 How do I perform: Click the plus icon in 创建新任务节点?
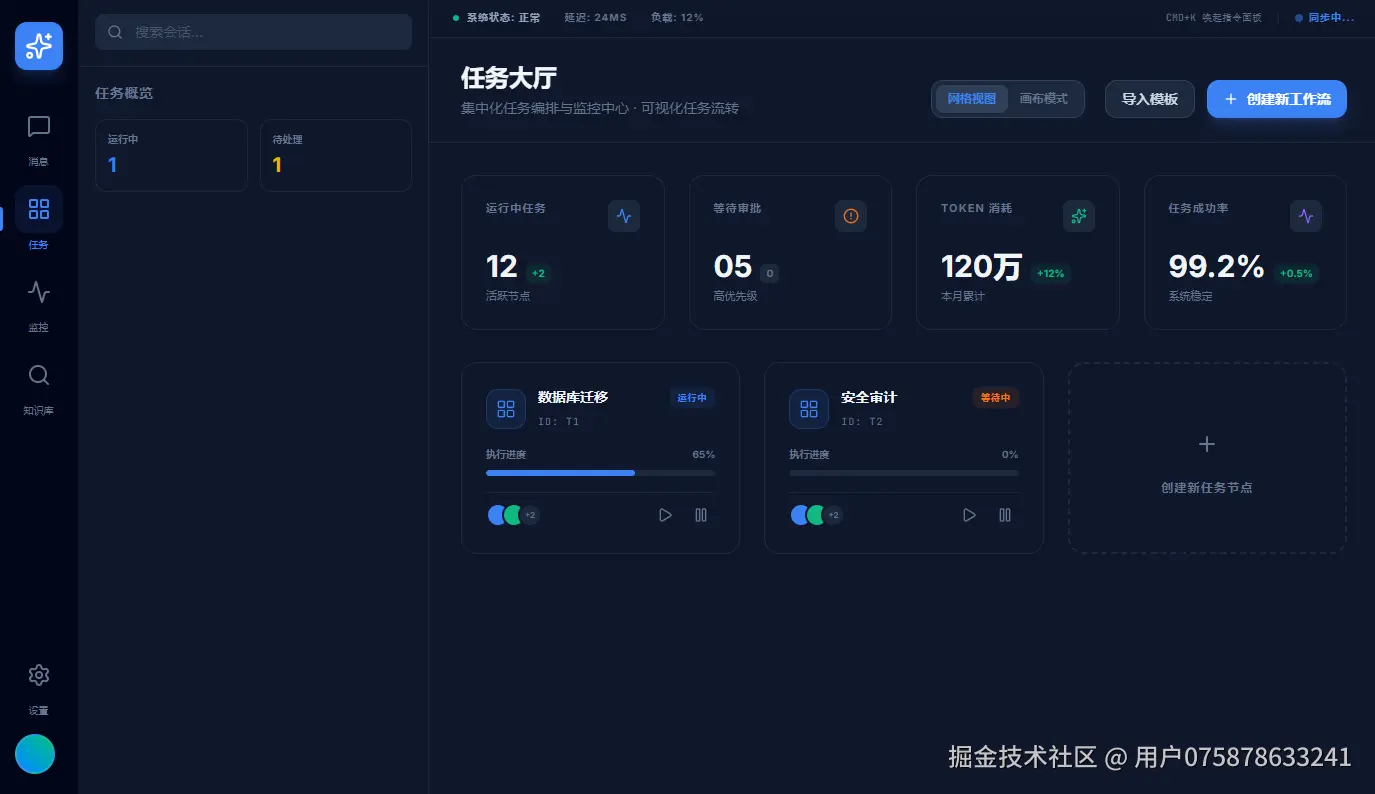pos(1207,444)
